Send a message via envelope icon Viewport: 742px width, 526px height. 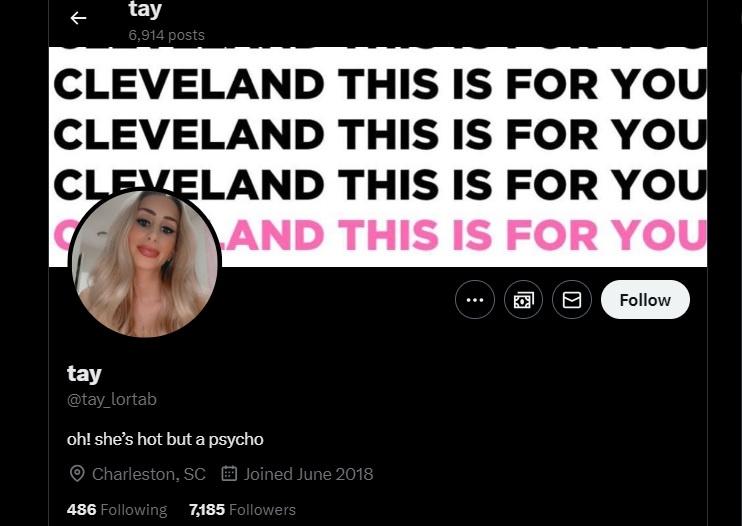click(572, 299)
